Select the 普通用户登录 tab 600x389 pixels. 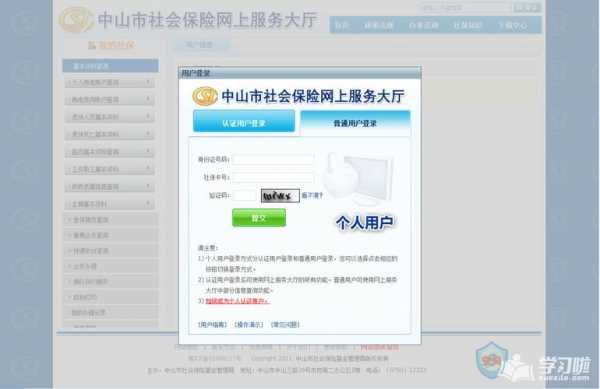355,123
